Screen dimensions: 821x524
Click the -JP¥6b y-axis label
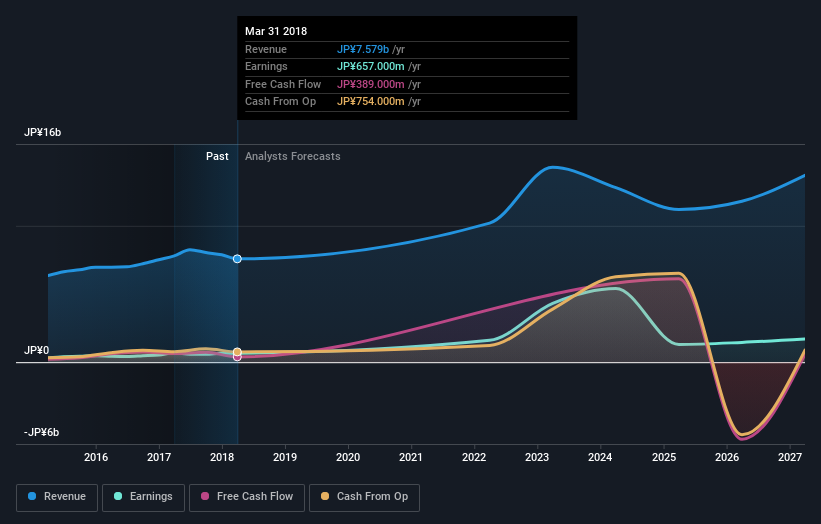[x=41, y=432]
